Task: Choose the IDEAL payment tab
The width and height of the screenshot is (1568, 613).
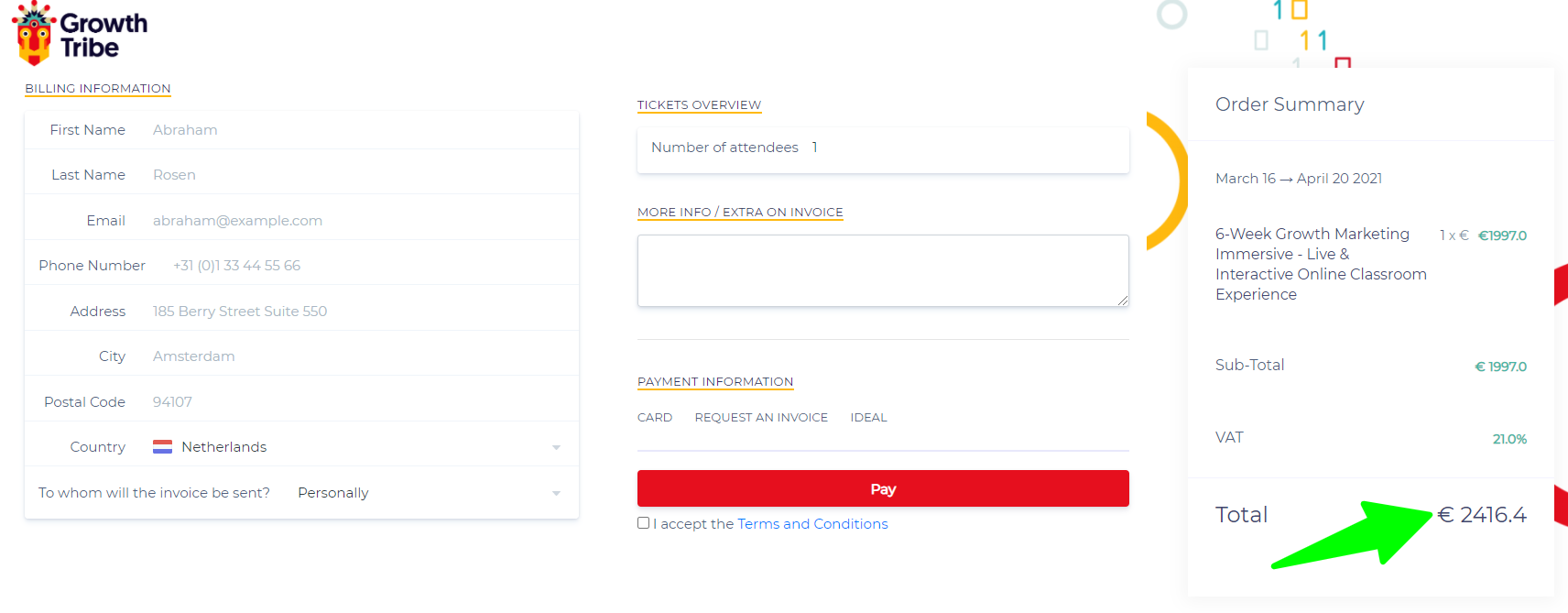Action: [x=868, y=418]
